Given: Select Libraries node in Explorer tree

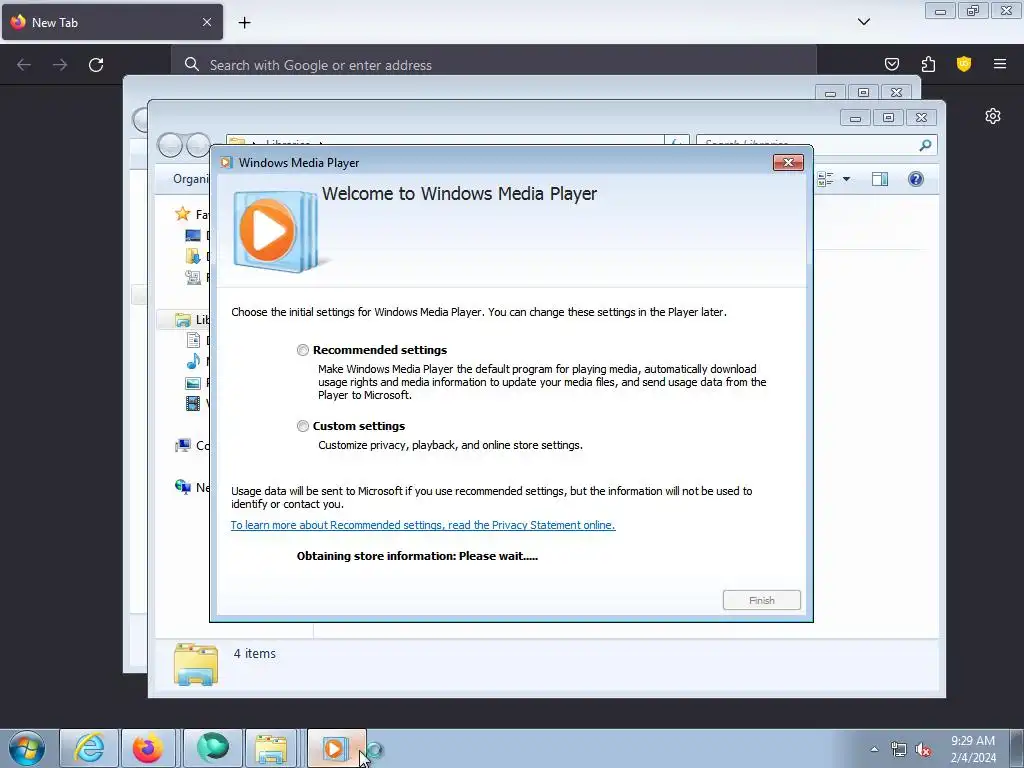Looking at the screenshot, I should tap(183, 319).
